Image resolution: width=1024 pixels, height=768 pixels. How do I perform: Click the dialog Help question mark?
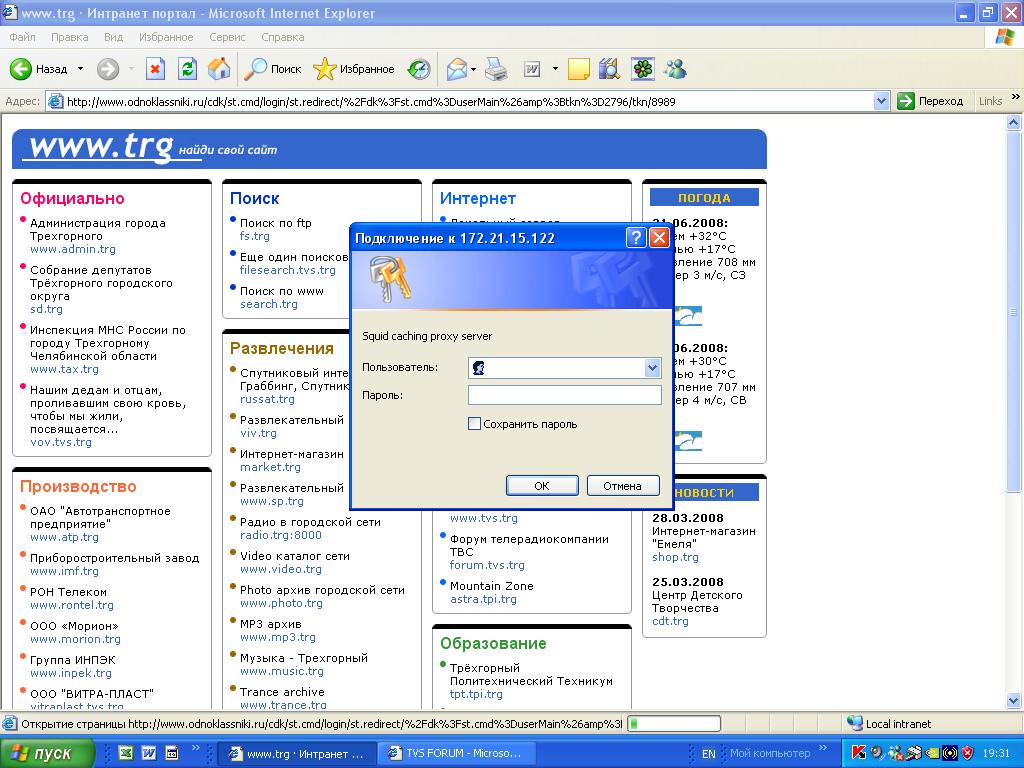636,238
